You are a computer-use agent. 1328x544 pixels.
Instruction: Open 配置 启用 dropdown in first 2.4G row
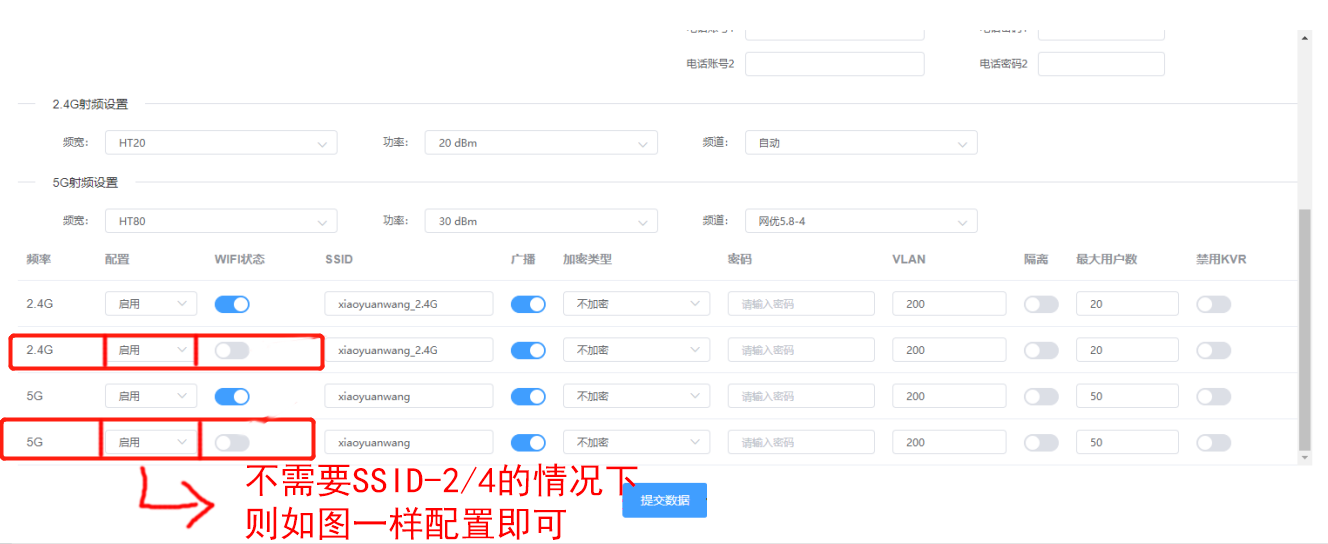tap(151, 304)
